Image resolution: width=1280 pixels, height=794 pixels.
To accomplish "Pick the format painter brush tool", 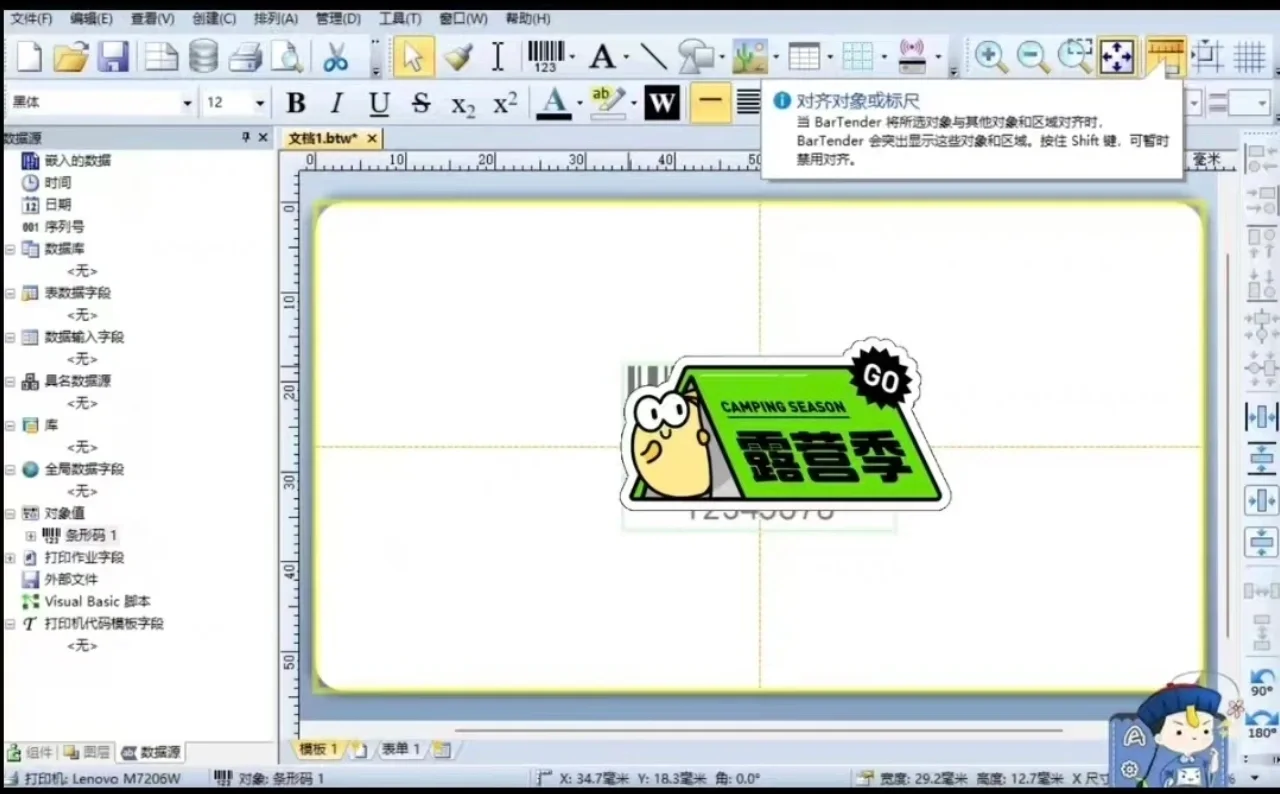I will coord(458,56).
